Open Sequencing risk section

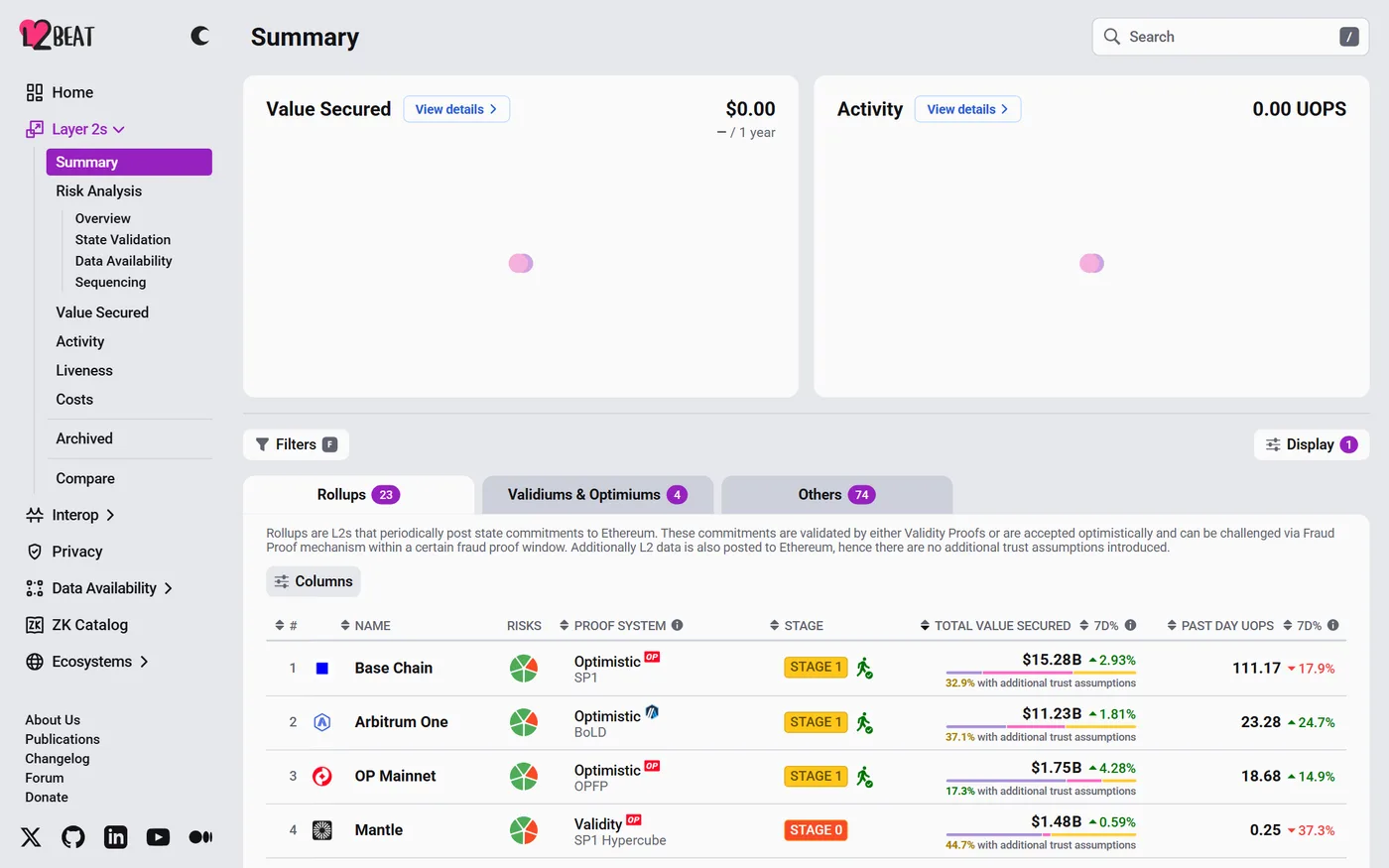pos(110,282)
